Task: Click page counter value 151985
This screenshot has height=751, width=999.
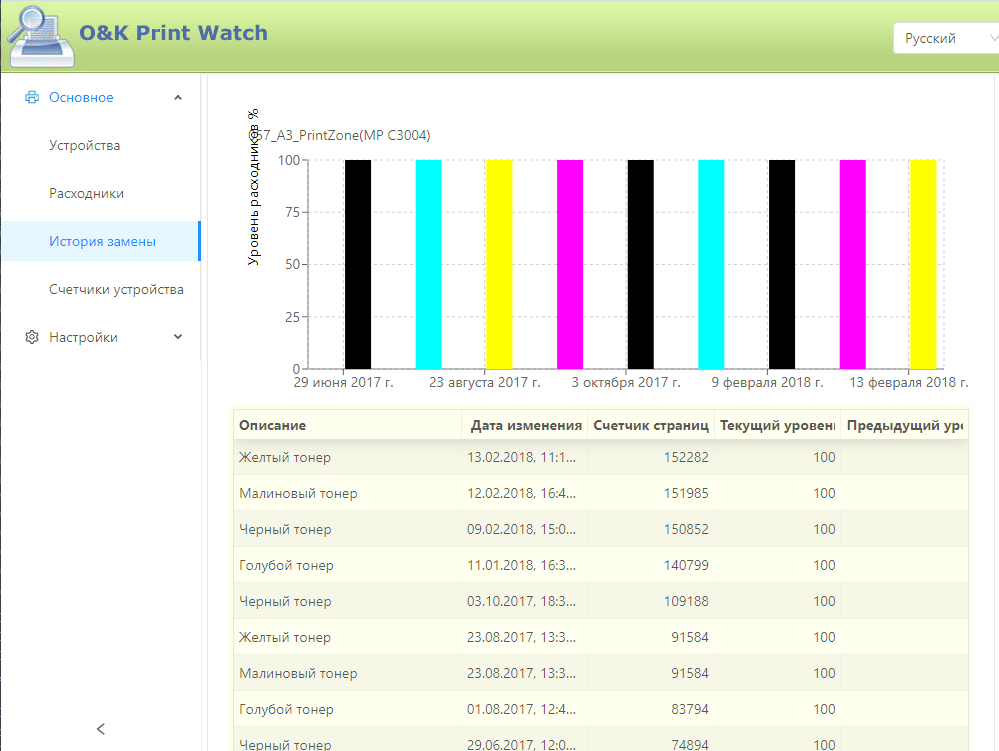Action: [686, 493]
